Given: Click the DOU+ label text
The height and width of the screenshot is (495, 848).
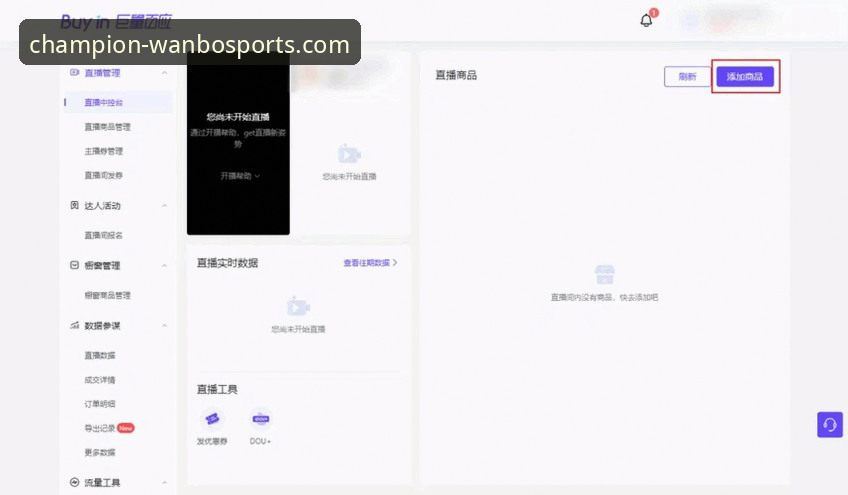Looking at the screenshot, I should [x=260, y=441].
